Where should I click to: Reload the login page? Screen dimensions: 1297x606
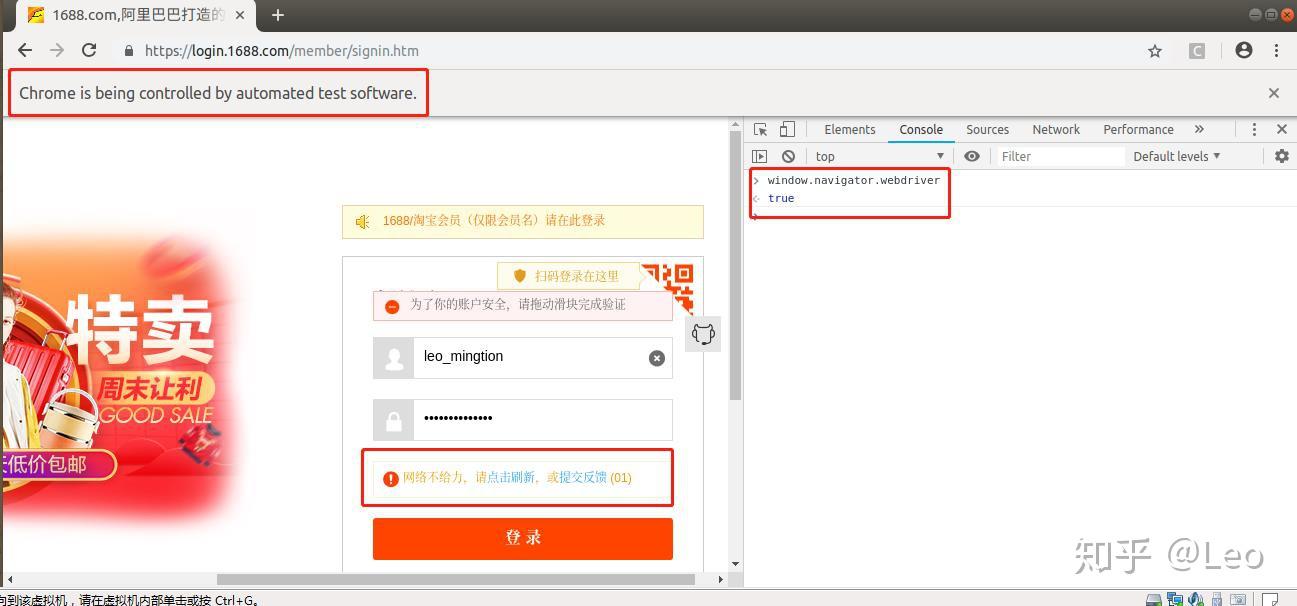coord(89,50)
